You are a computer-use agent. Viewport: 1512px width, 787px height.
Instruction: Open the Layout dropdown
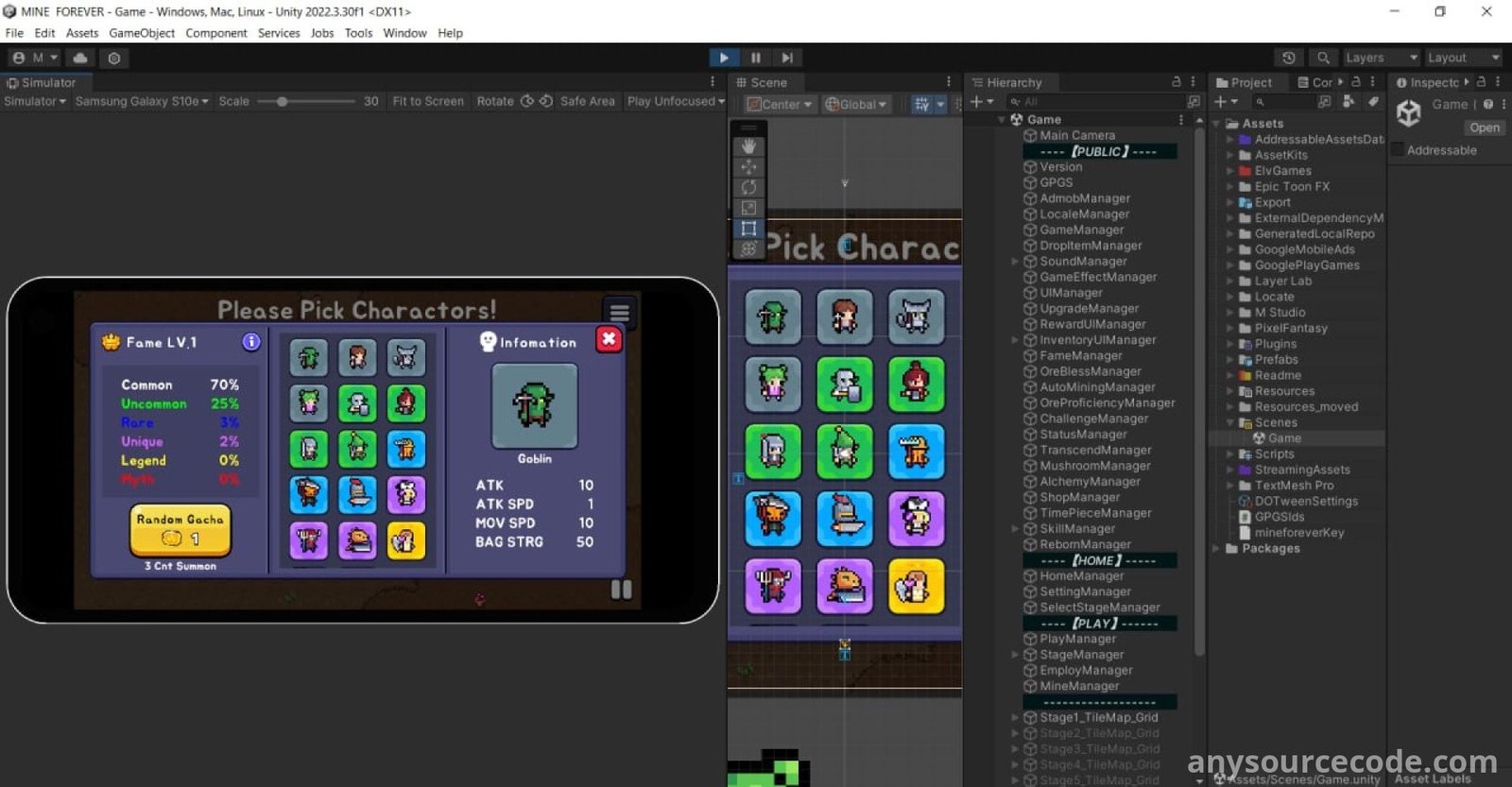point(1463,58)
